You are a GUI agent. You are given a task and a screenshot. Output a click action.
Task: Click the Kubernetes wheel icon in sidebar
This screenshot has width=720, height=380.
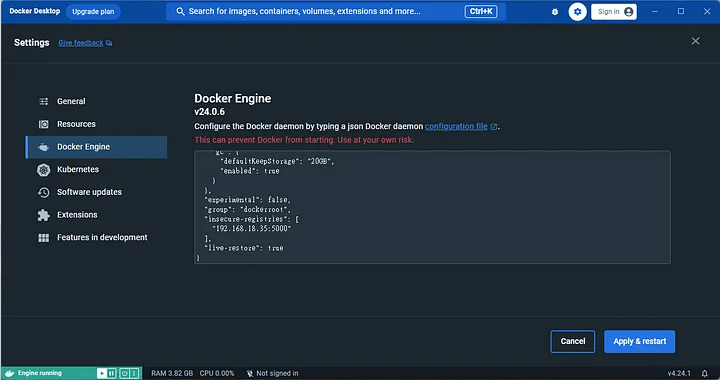pyautogui.click(x=44, y=170)
